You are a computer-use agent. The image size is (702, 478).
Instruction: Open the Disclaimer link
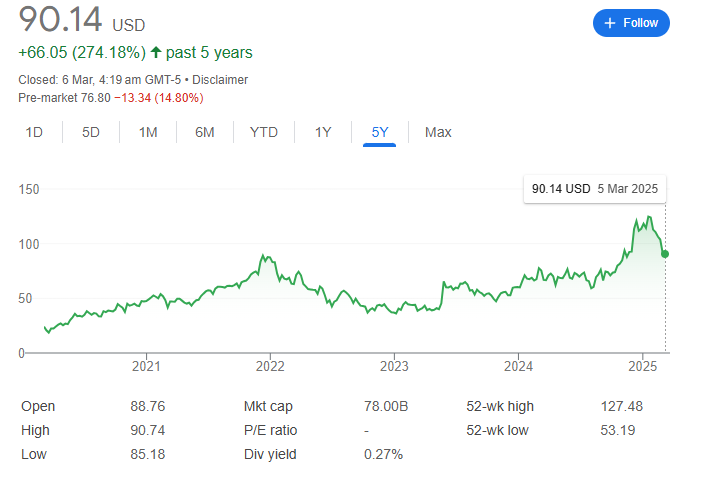pos(220,80)
